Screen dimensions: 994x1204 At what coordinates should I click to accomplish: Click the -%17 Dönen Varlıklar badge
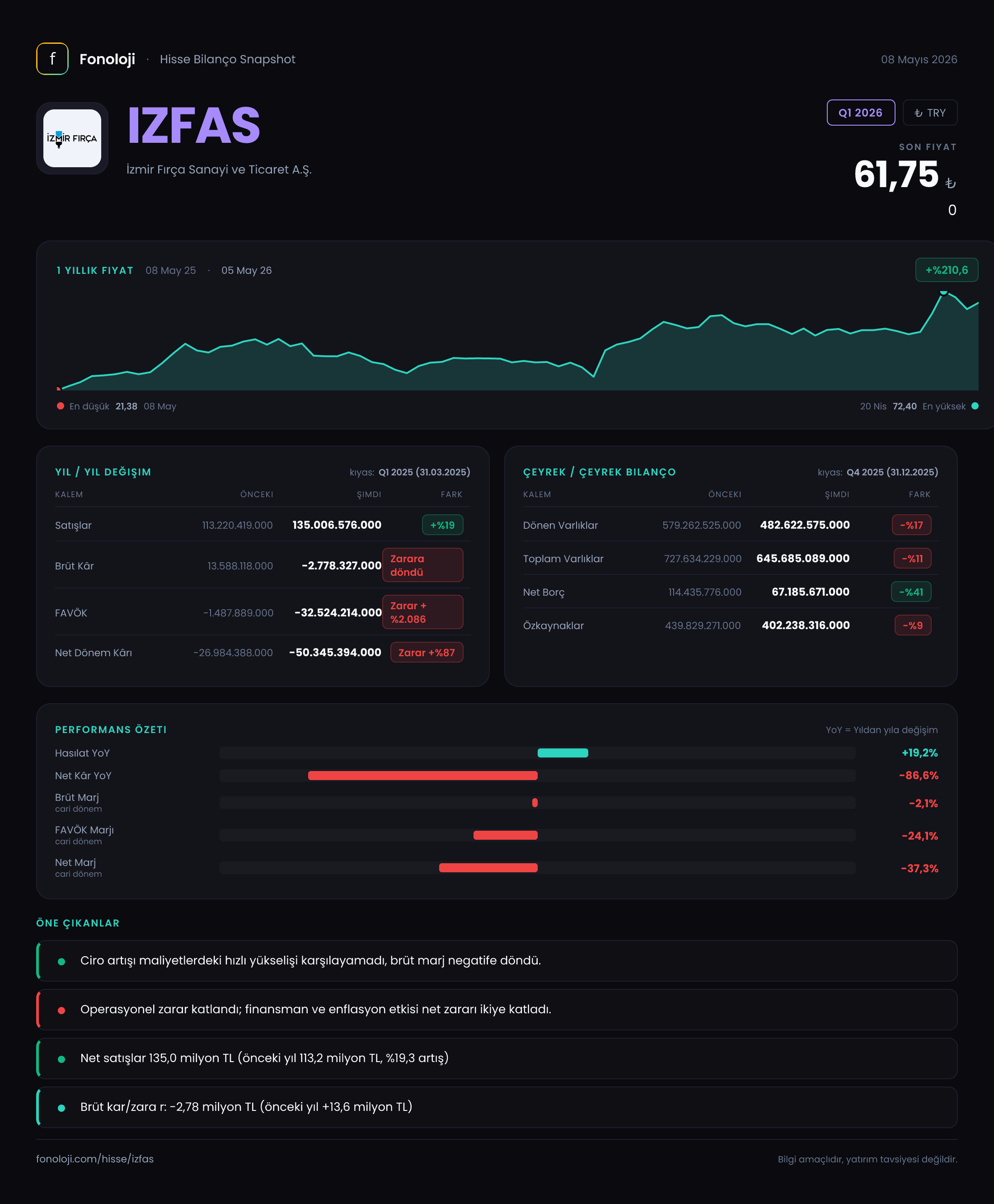pos(912,525)
